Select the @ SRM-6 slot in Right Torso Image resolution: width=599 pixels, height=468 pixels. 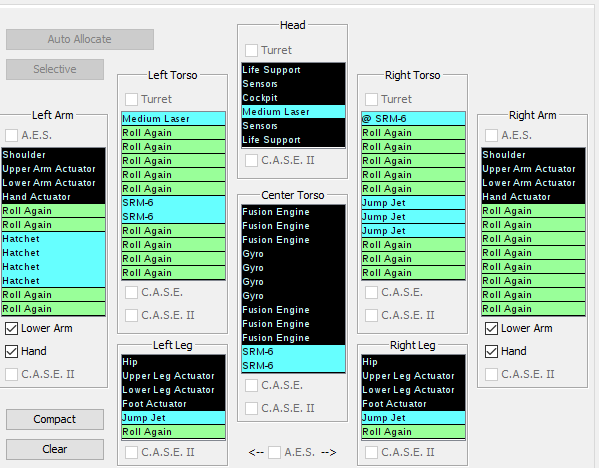413,118
